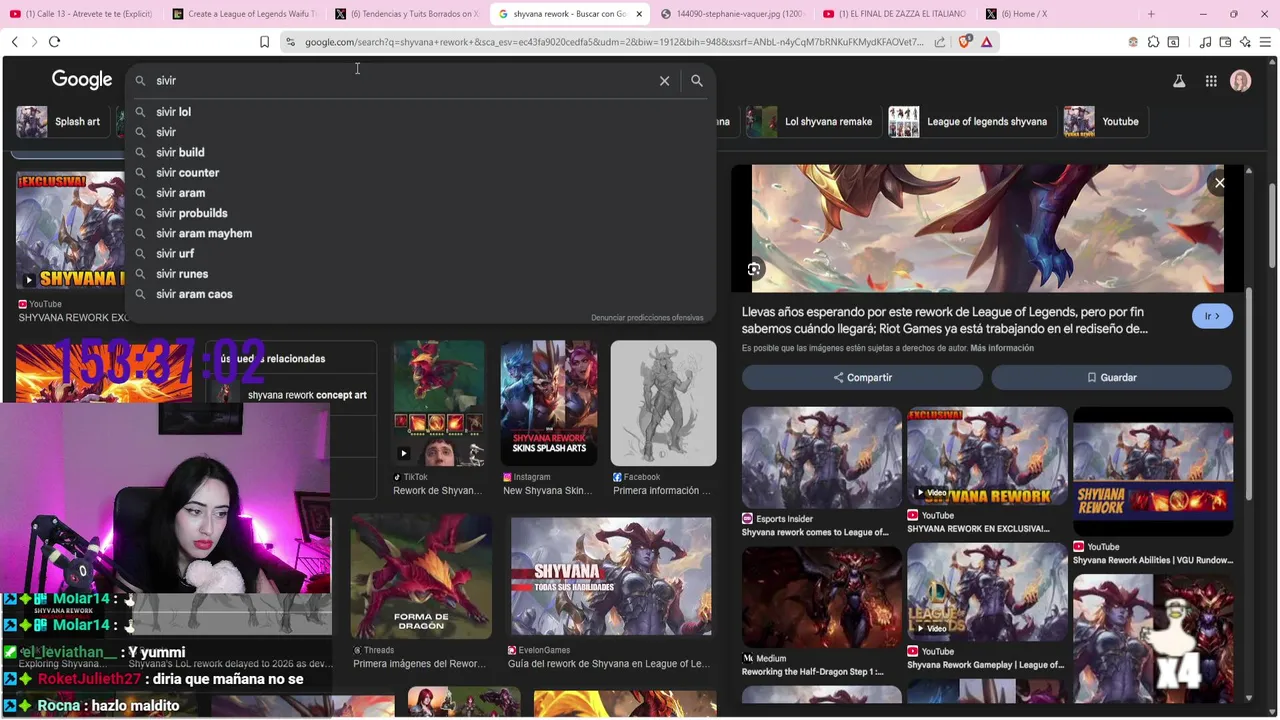Open site settings icon in address bar
The height and width of the screenshot is (720, 1280).
[290, 42]
